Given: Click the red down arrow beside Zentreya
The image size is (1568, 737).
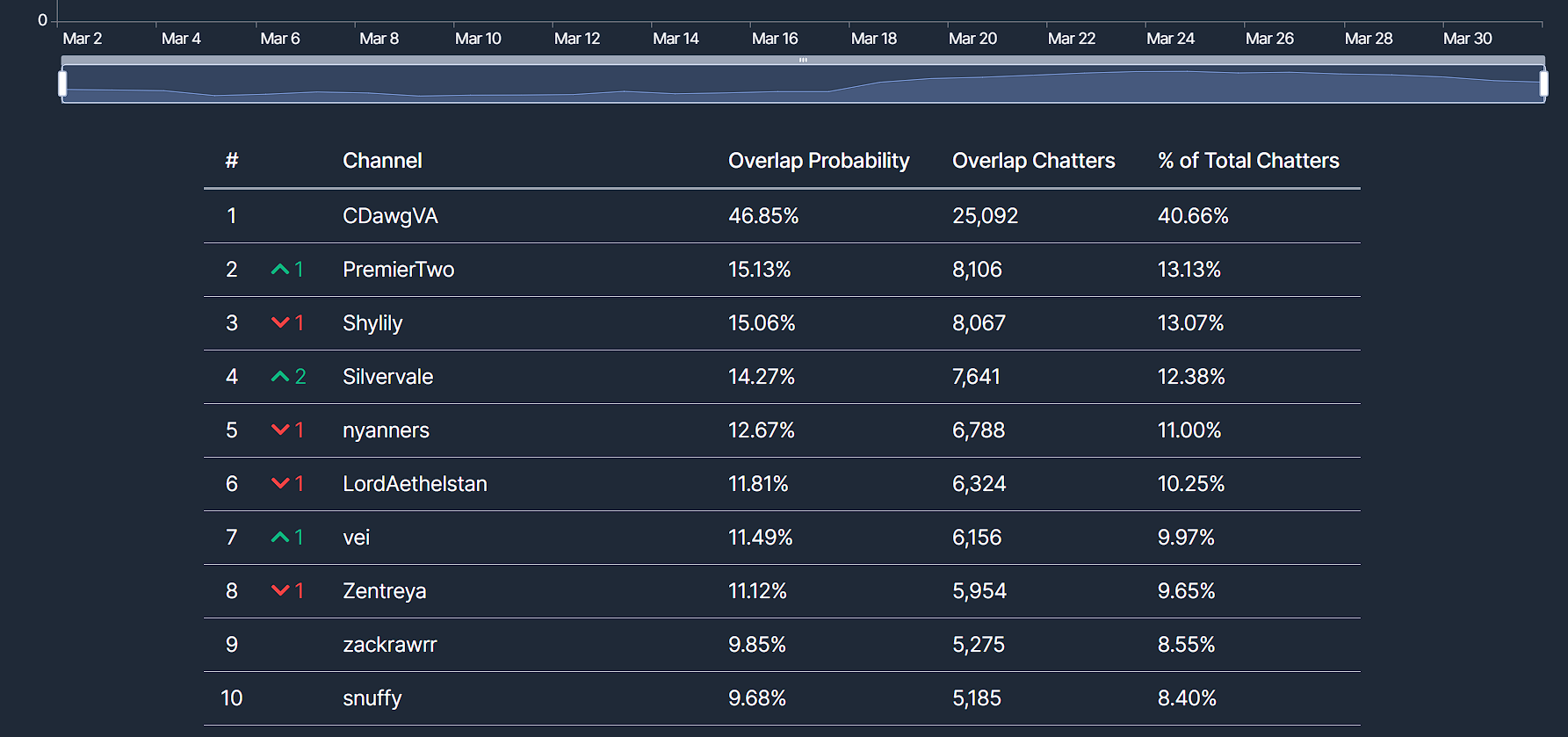Looking at the screenshot, I should pyautogui.click(x=280, y=591).
